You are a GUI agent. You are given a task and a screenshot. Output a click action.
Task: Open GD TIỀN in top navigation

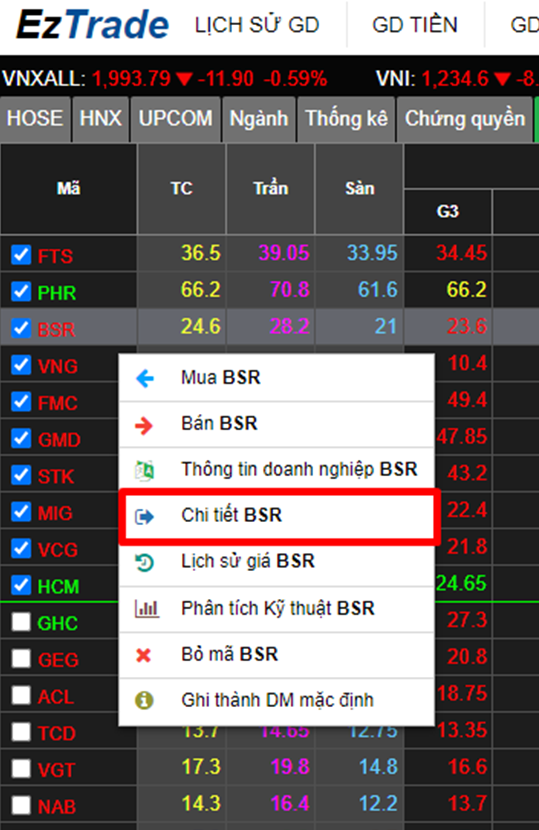tap(415, 25)
